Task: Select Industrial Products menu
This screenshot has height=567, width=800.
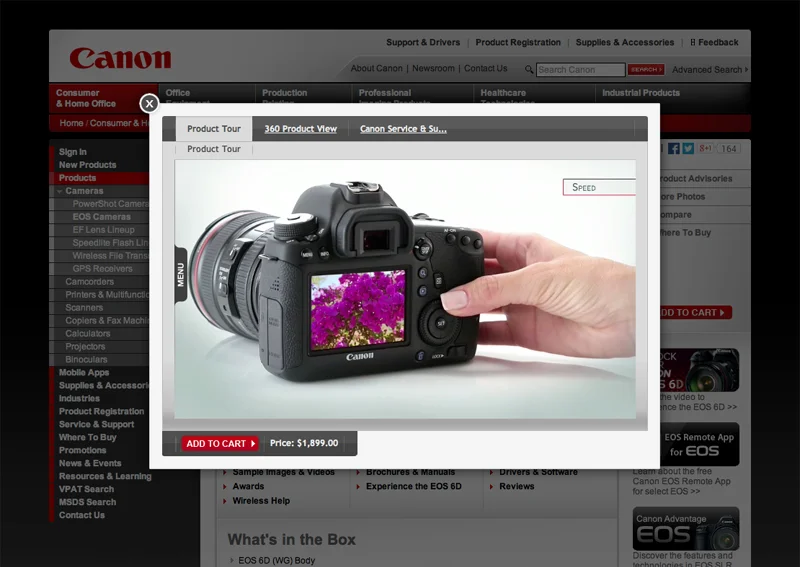Action: click(641, 93)
